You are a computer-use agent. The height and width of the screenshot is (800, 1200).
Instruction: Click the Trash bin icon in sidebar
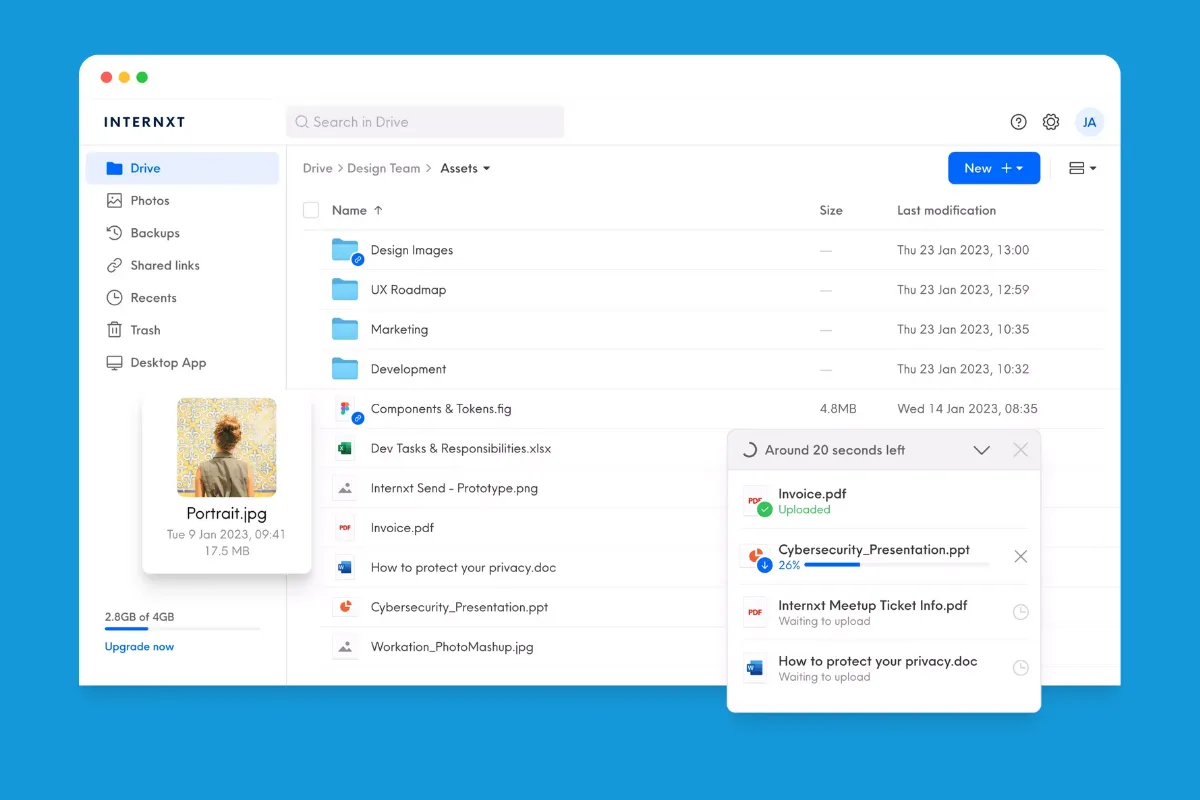[x=114, y=330]
